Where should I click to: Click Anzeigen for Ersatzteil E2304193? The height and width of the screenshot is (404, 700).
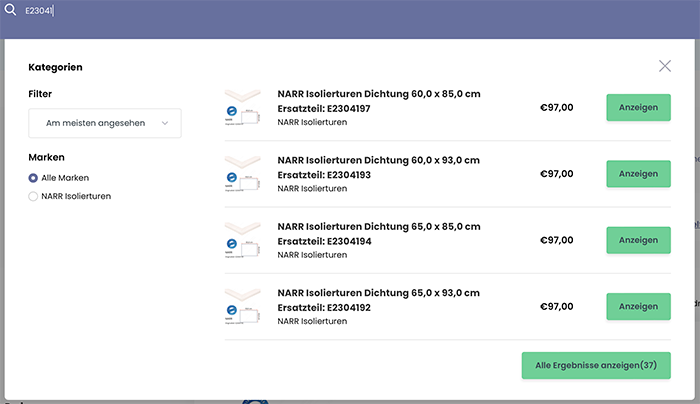tap(638, 174)
